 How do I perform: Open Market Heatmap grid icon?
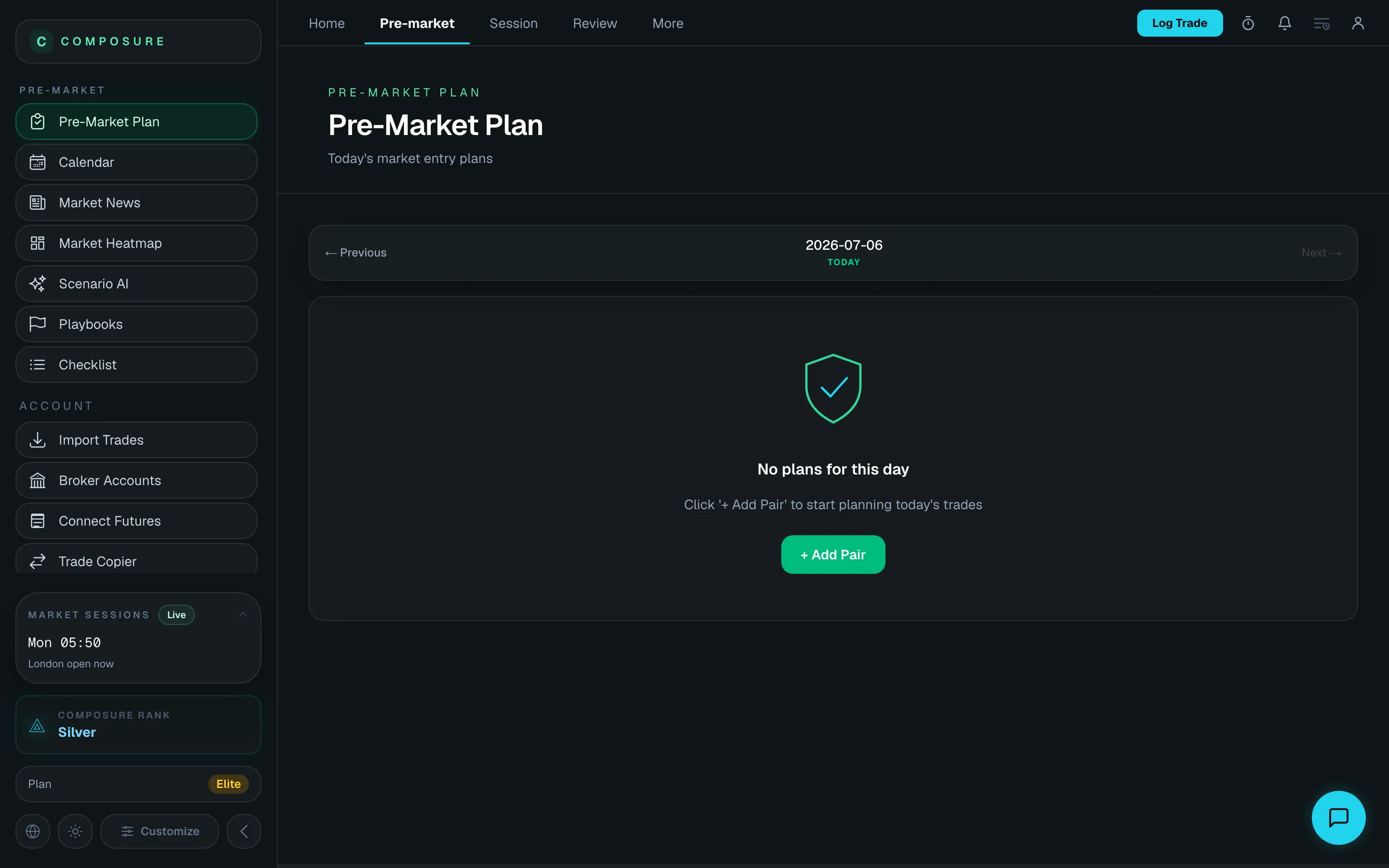(x=38, y=244)
